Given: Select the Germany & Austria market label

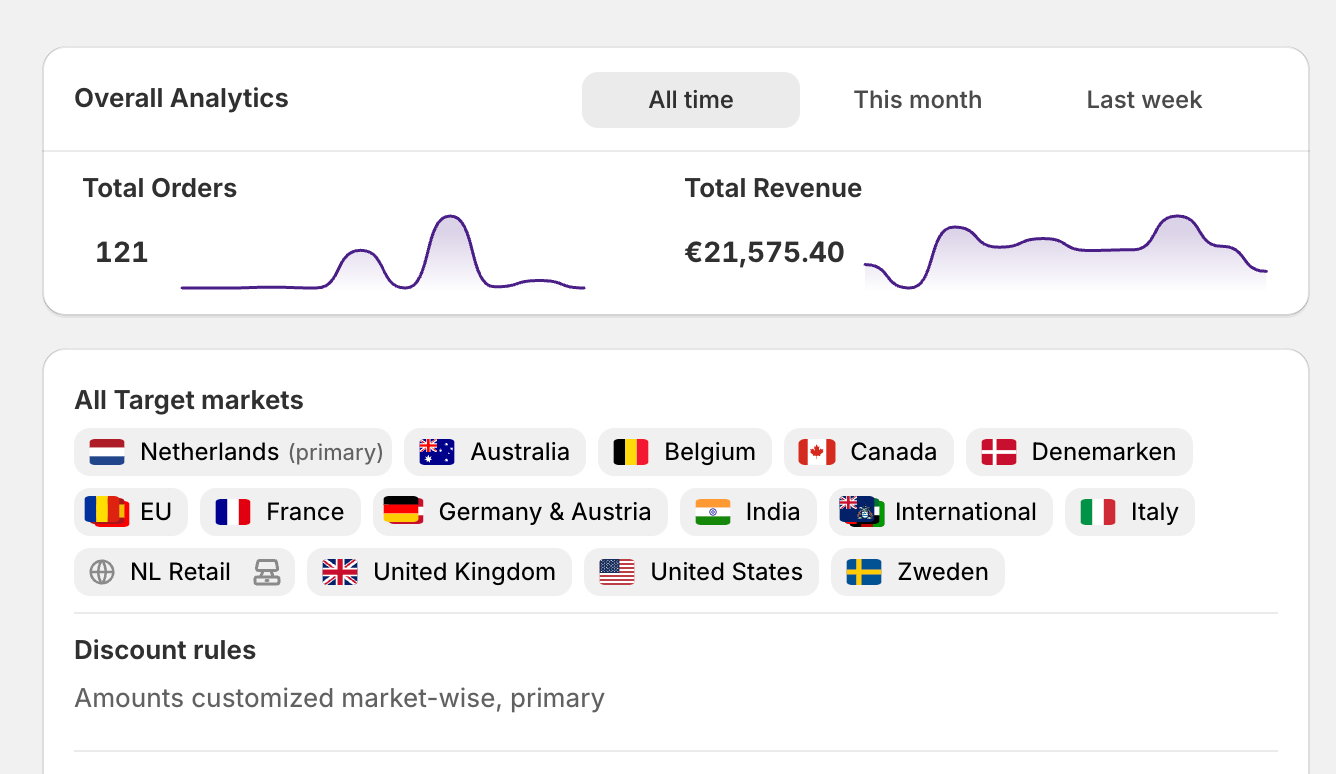Looking at the screenshot, I should pyautogui.click(x=545, y=512).
